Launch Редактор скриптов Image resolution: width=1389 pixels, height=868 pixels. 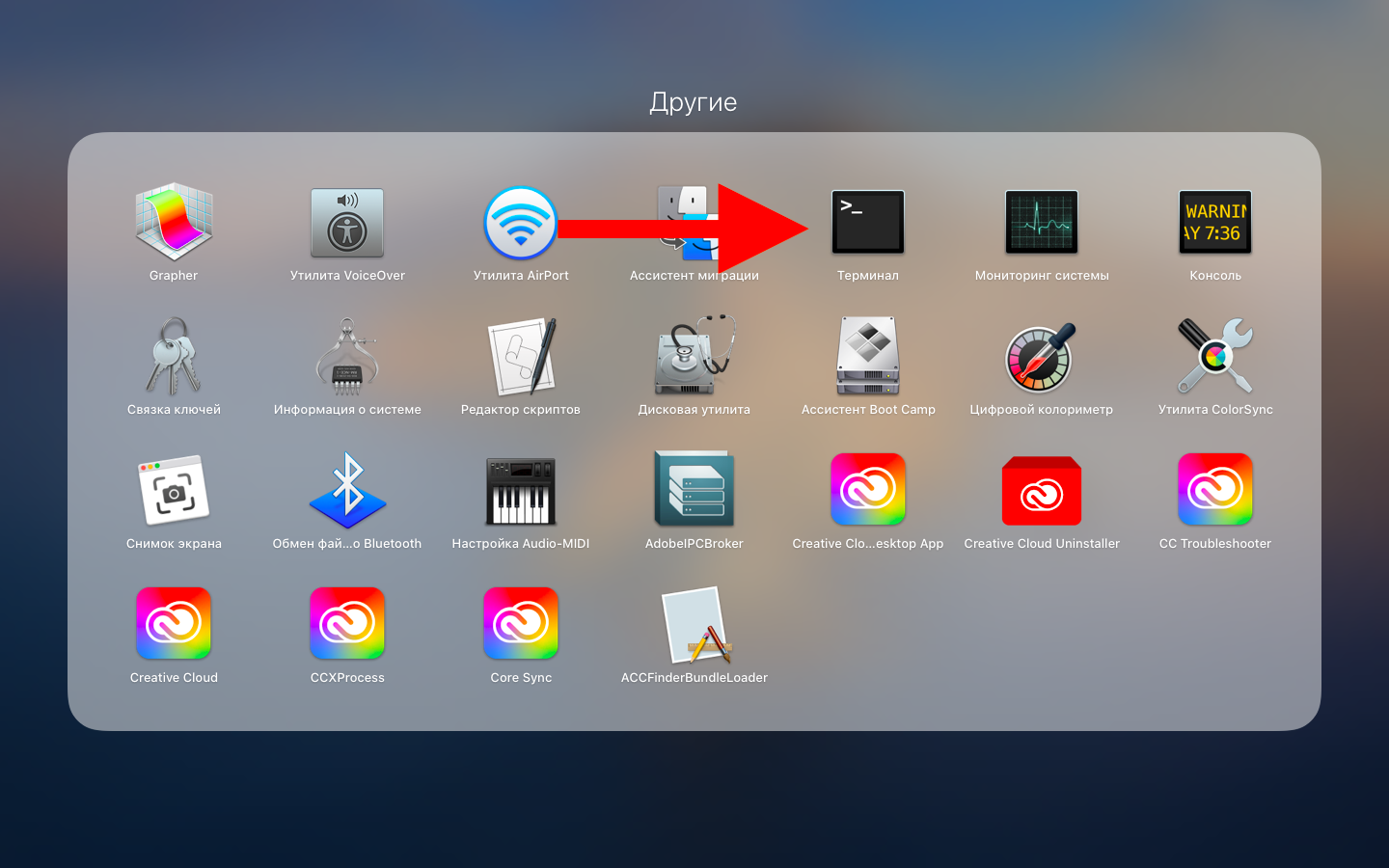click(x=521, y=356)
